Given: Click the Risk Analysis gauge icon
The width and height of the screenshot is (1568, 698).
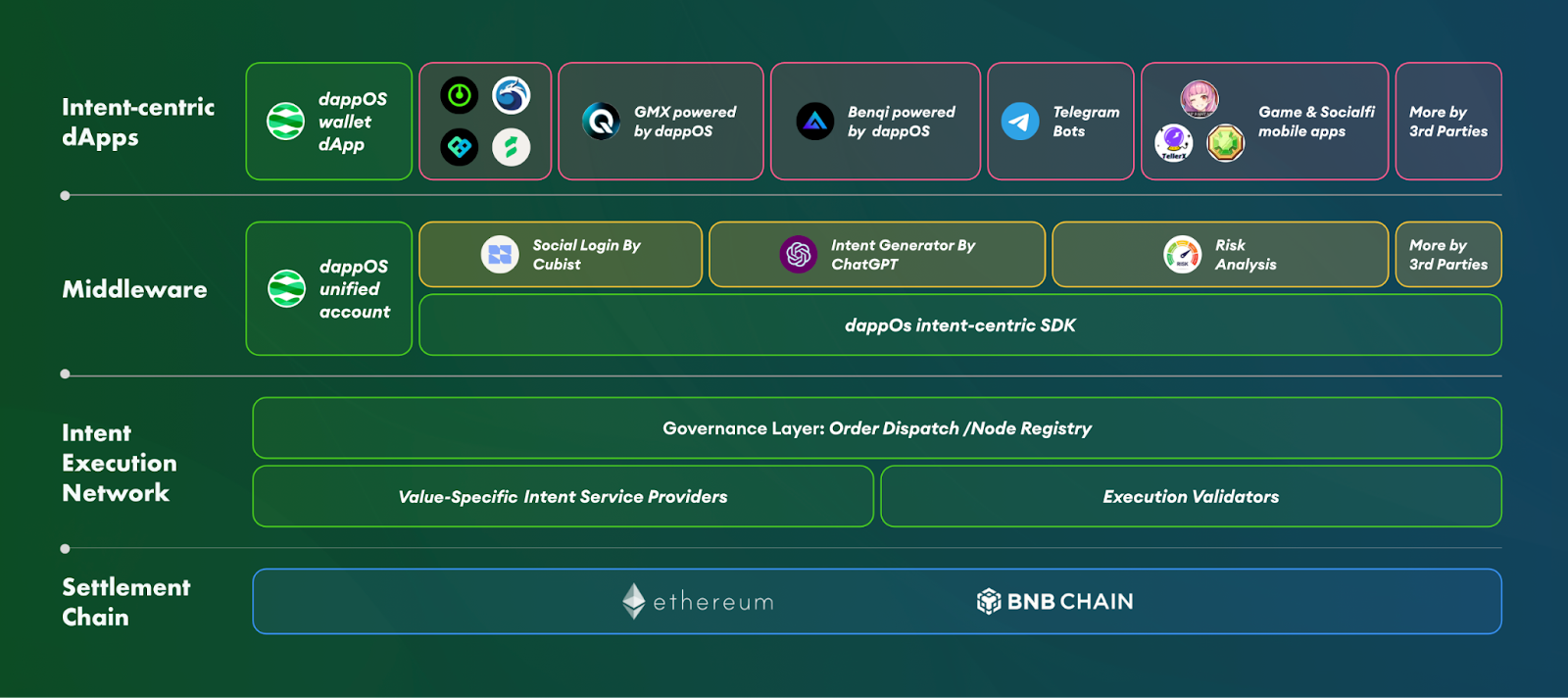Looking at the screenshot, I should click(x=1183, y=255).
